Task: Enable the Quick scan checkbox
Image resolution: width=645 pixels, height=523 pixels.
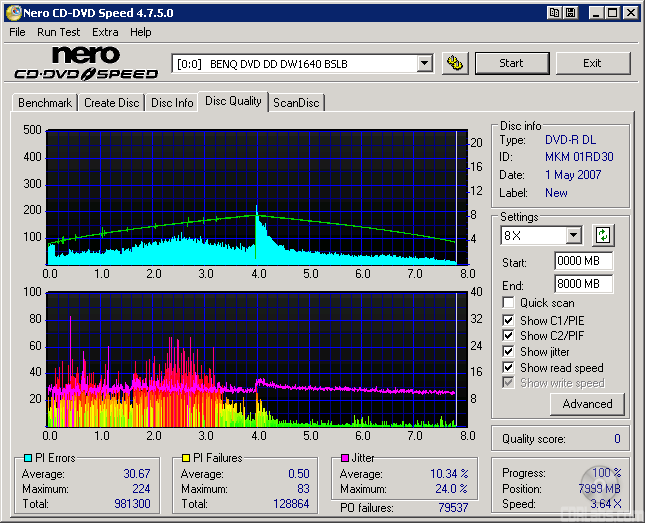Action: [x=509, y=303]
